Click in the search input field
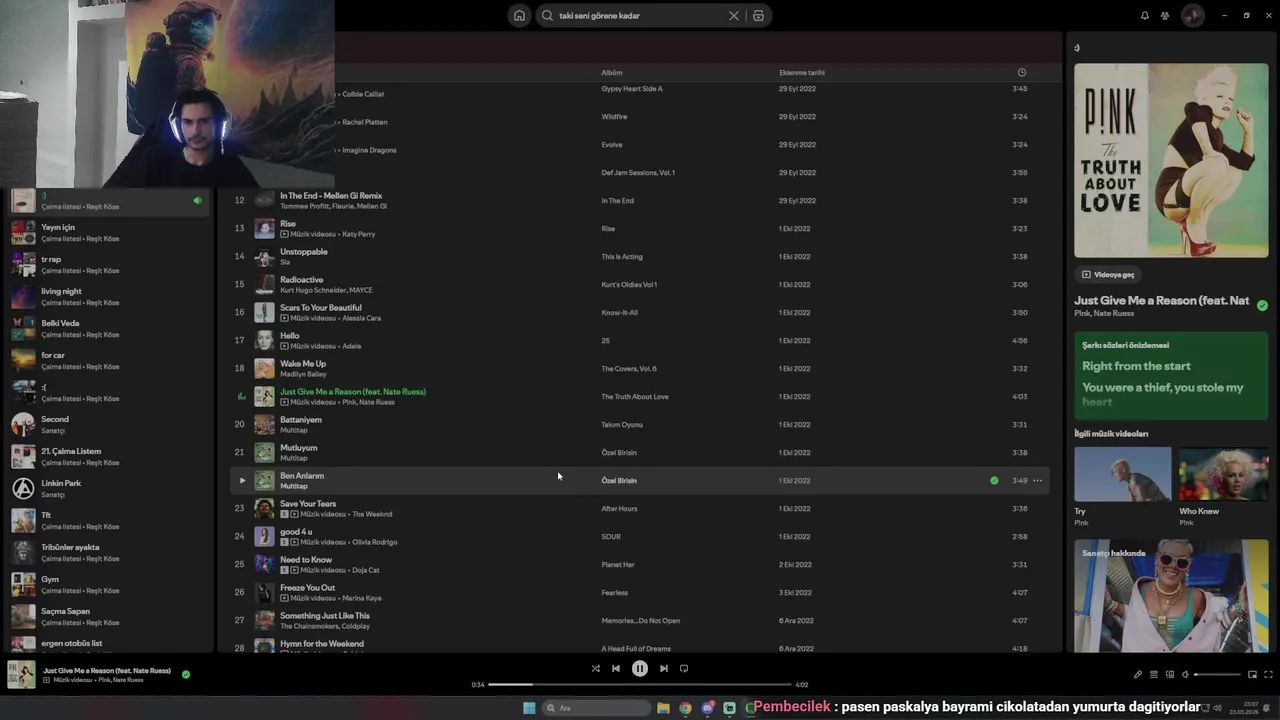The width and height of the screenshot is (1280, 720). [640, 16]
